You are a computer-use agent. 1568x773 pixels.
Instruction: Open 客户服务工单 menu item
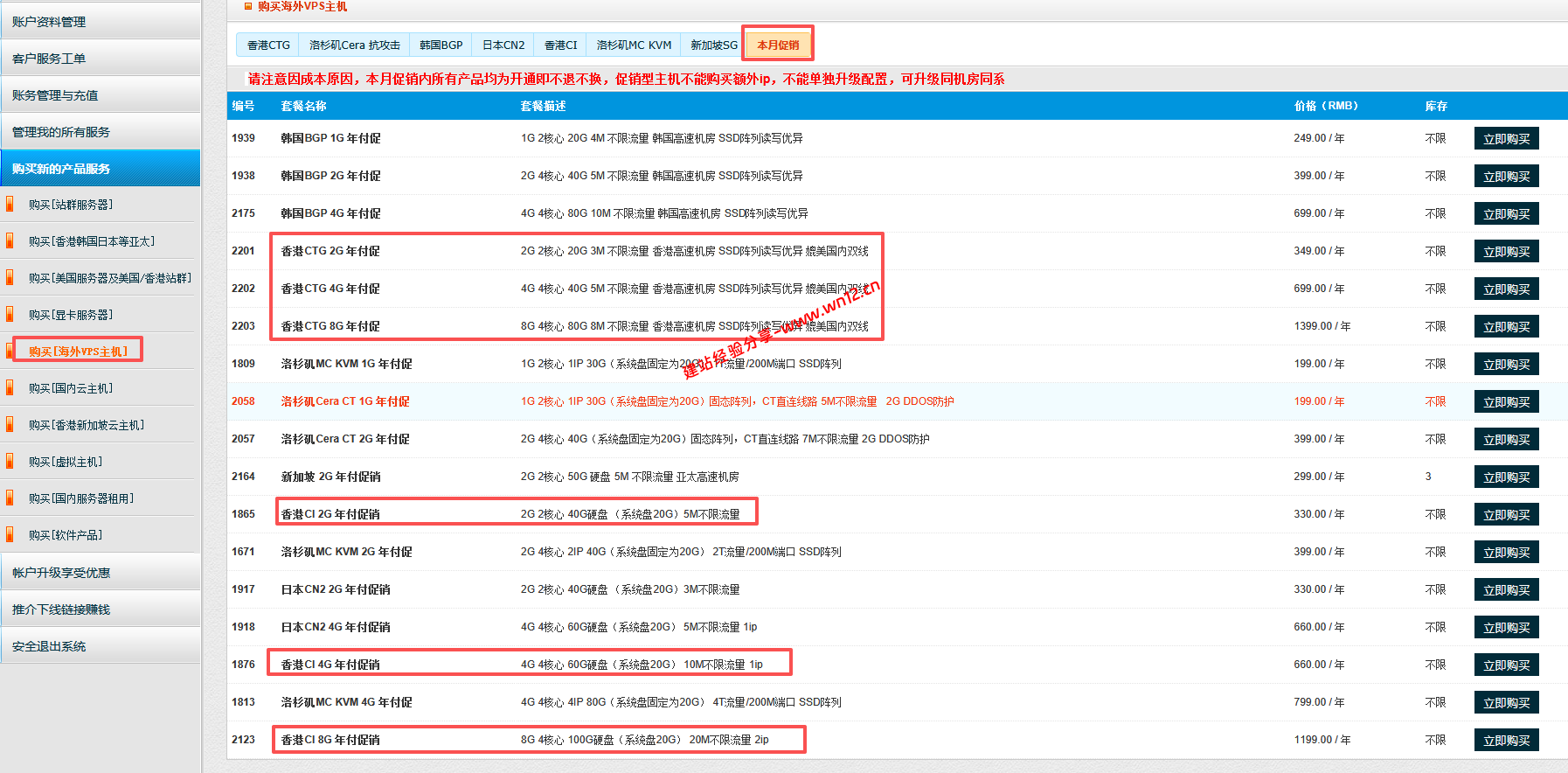point(101,58)
